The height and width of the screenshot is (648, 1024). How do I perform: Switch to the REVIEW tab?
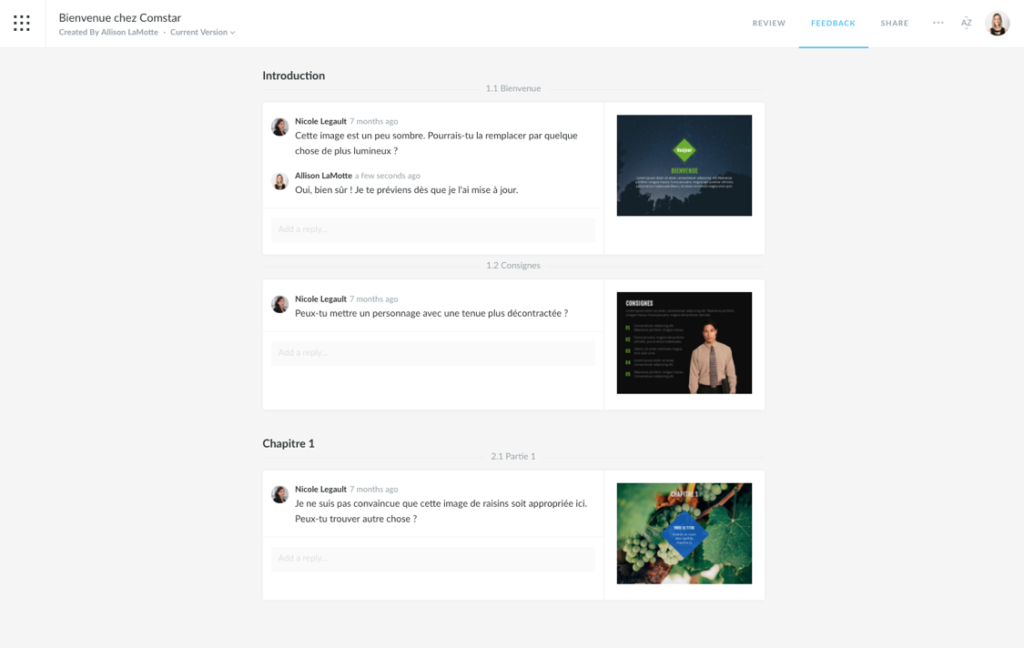click(x=769, y=22)
